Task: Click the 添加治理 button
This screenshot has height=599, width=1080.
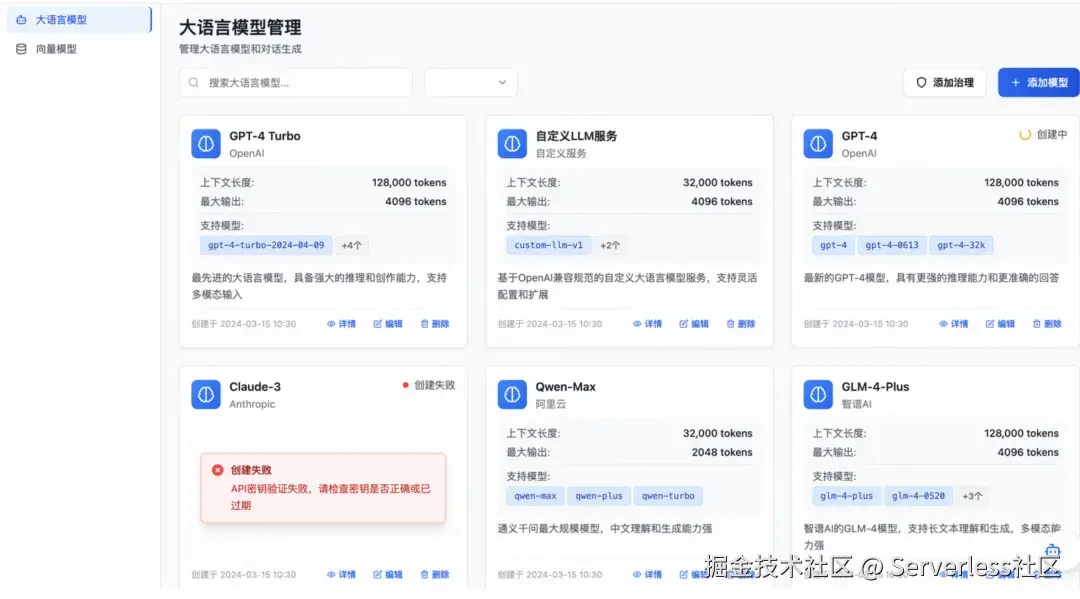Action: pos(944,83)
